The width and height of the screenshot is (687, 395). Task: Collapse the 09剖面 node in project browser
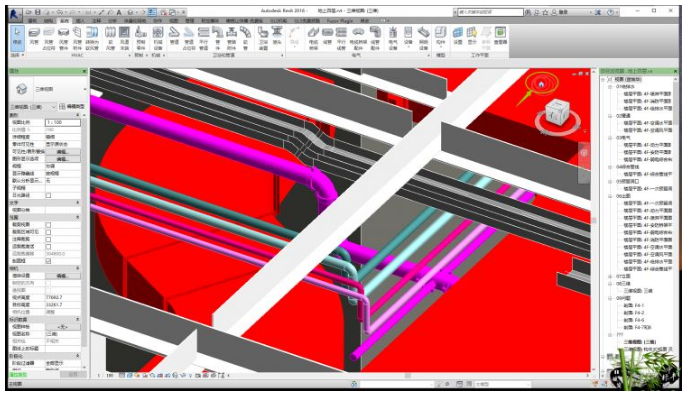point(609,298)
